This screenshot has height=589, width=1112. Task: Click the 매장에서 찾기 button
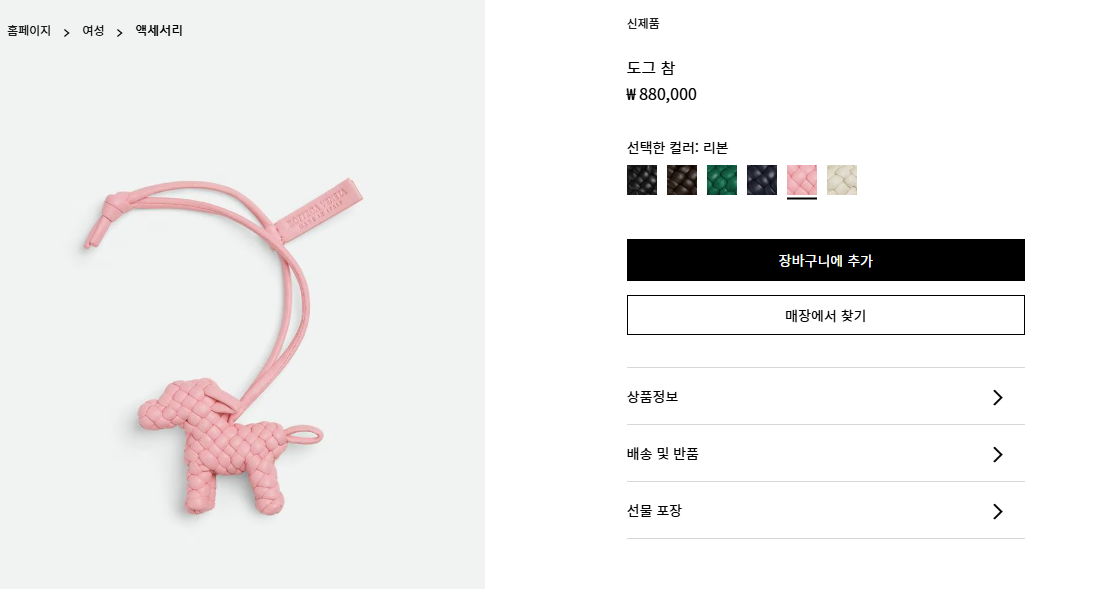click(x=825, y=315)
